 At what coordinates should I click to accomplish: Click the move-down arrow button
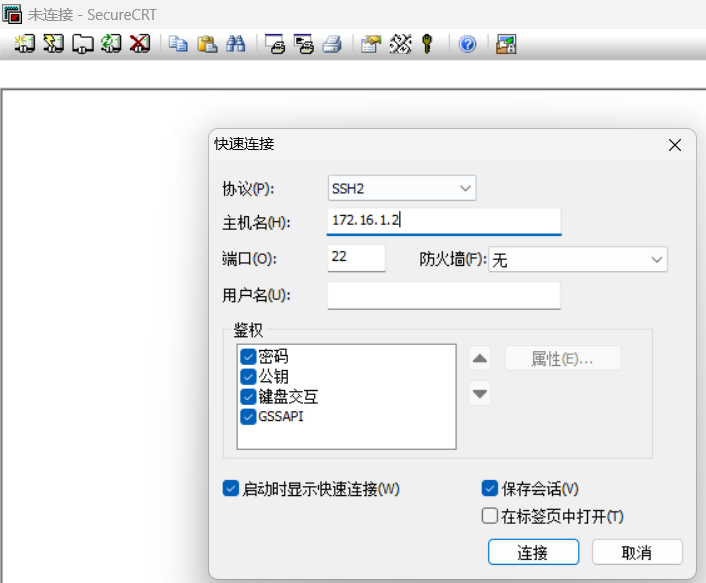click(x=480, y=394)
